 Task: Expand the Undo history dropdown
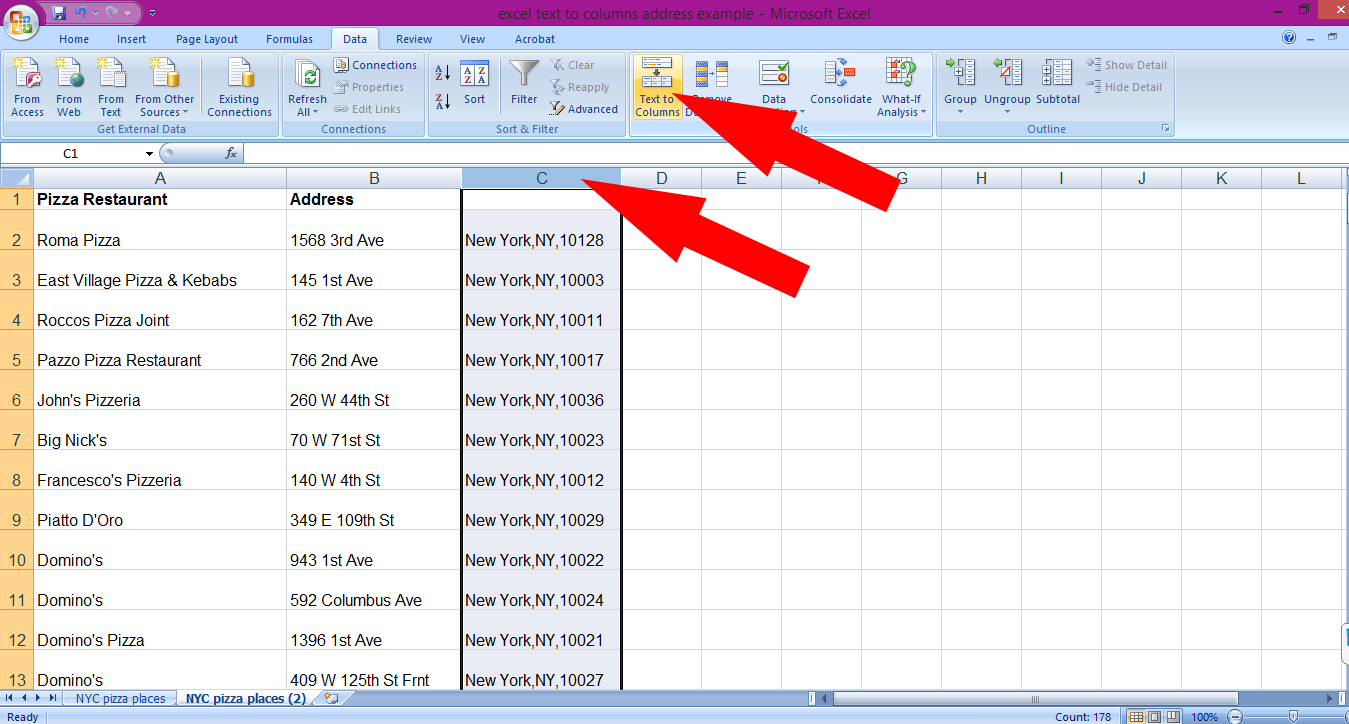point(95,13)
